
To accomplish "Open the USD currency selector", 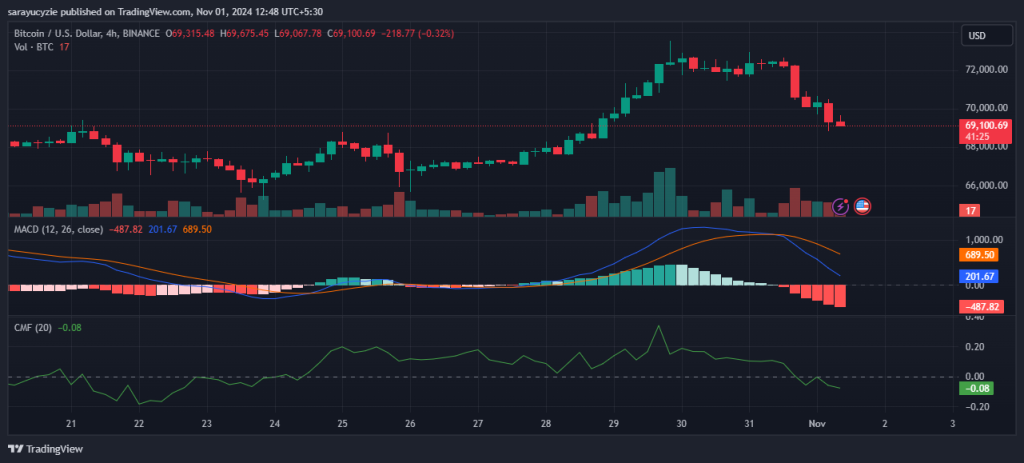I will [x=977, y=37].
